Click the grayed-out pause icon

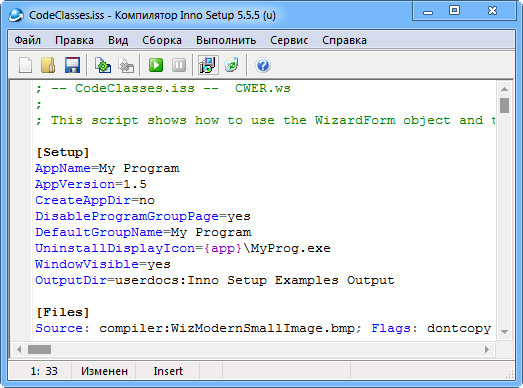click(x=179, y=65)
